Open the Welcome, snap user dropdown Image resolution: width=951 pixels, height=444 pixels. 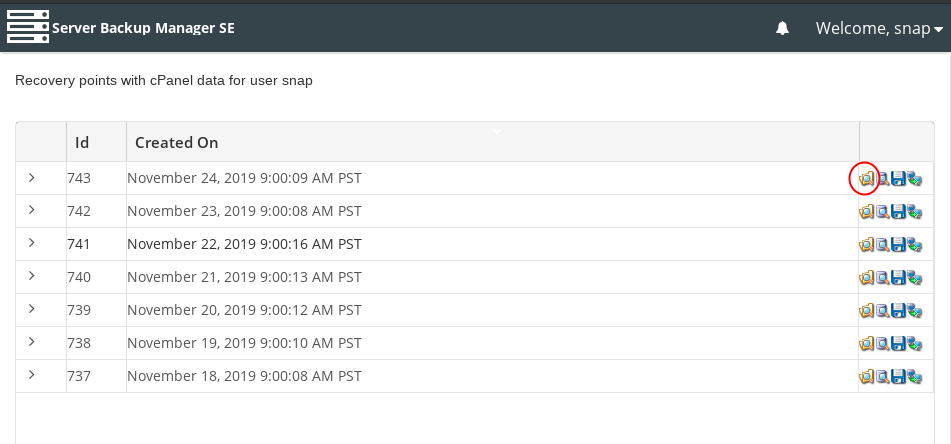click(x=879, y=29)
